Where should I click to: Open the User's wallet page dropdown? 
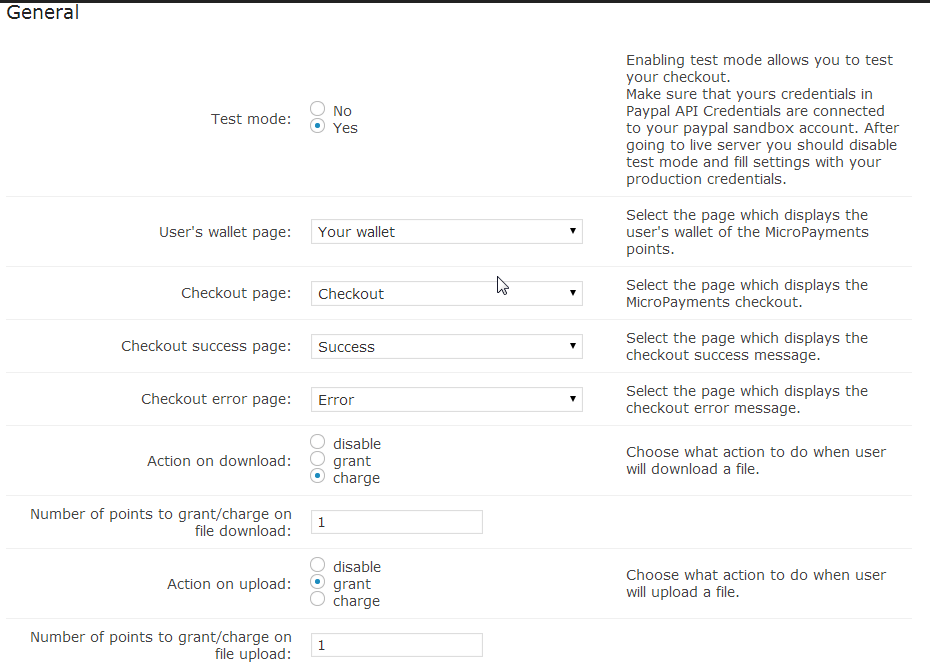[446, 232]
